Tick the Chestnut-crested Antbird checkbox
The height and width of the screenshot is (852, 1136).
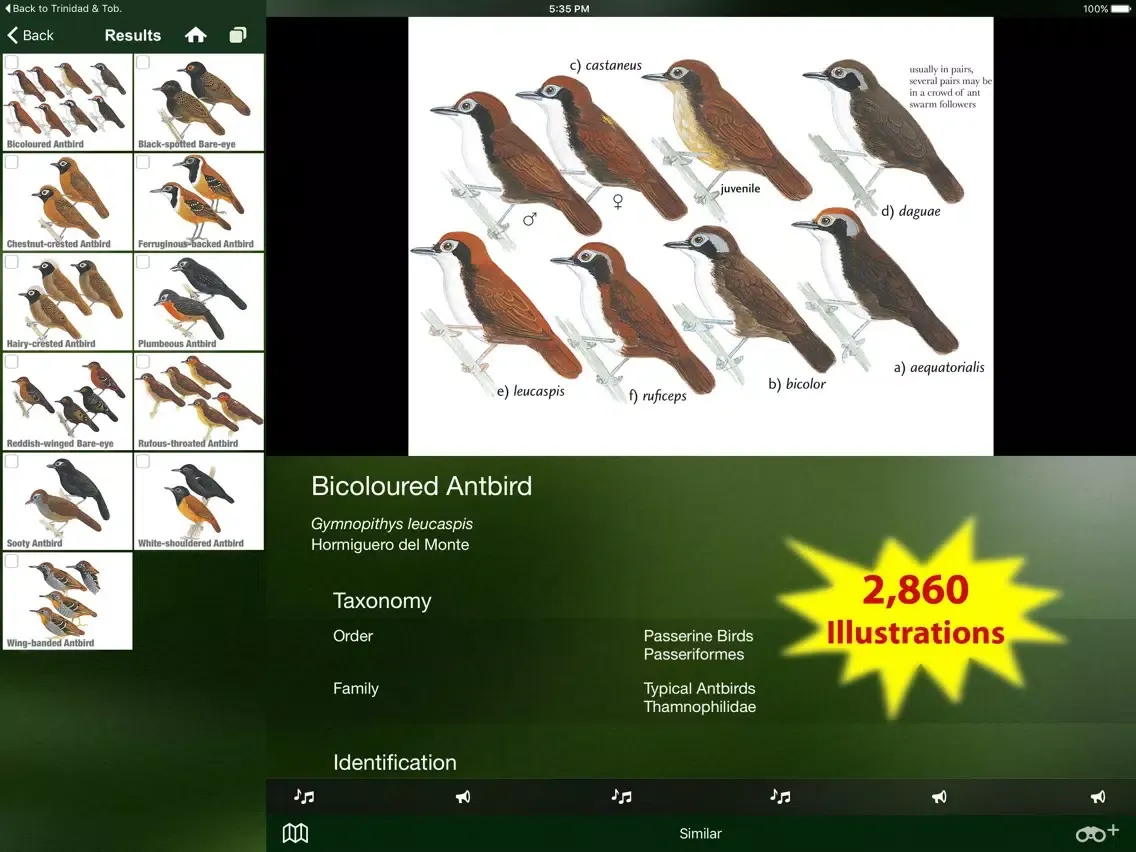[12, 162]
